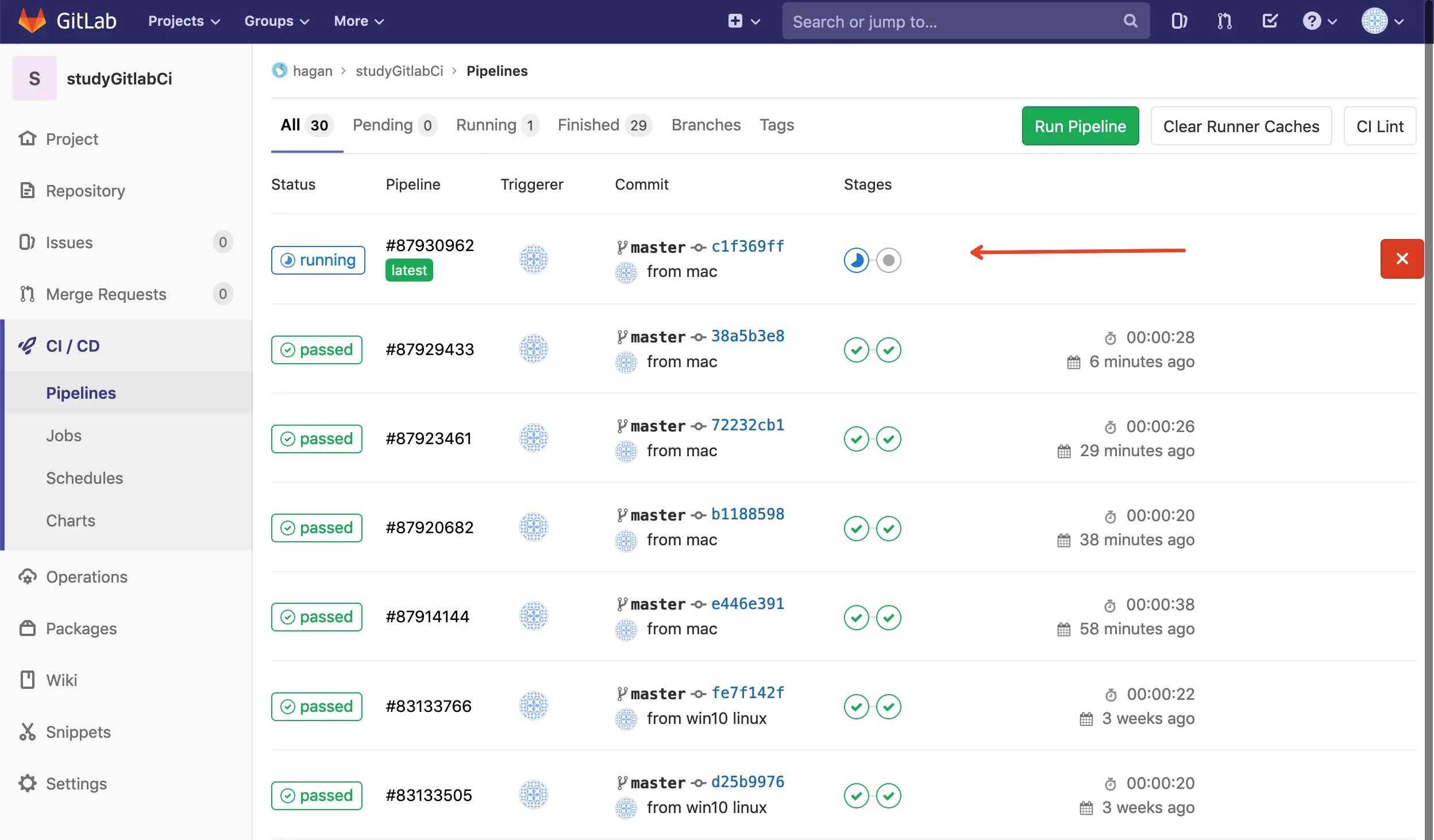
Task: Open the CI / CD sidebar section
Action: coord(126,346)
